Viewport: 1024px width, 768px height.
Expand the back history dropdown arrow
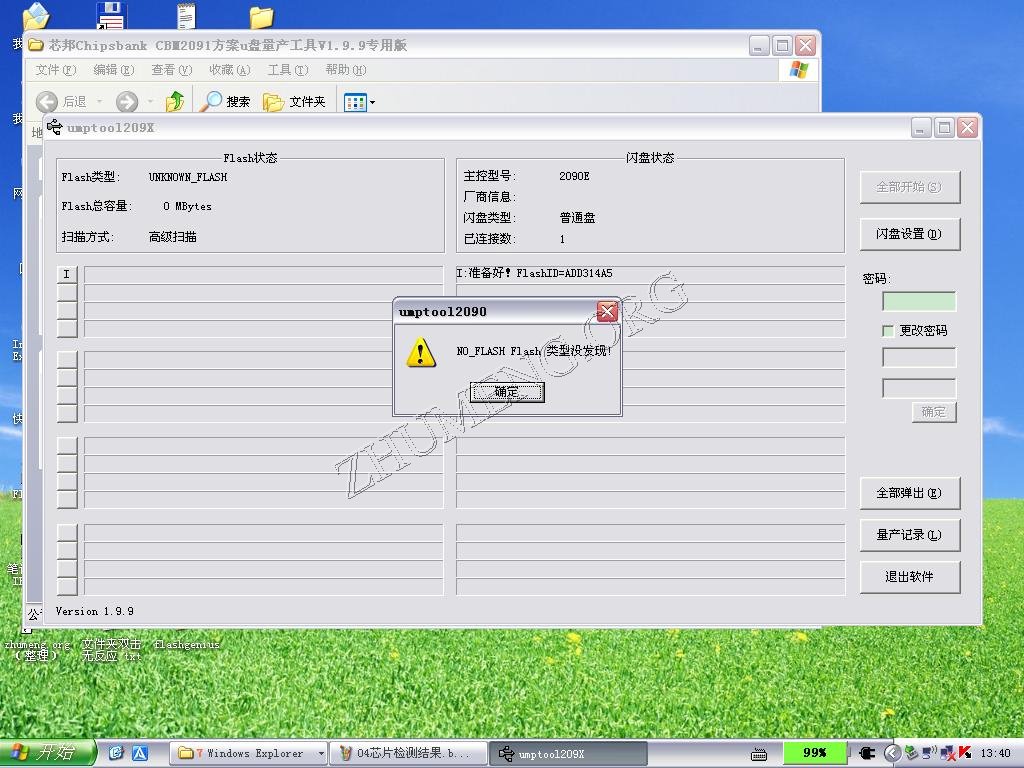(99, 102)
